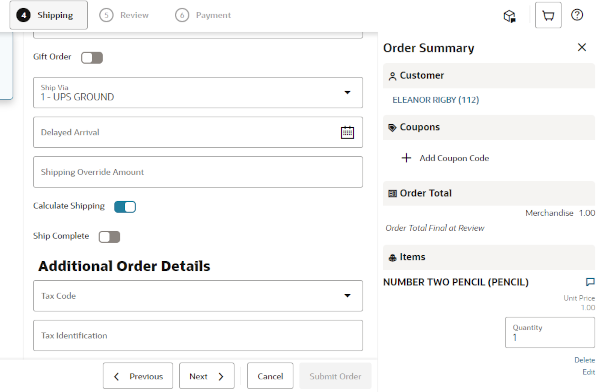
Task: Focus the Shipping Override Amount field
Action: click(198, 172)
